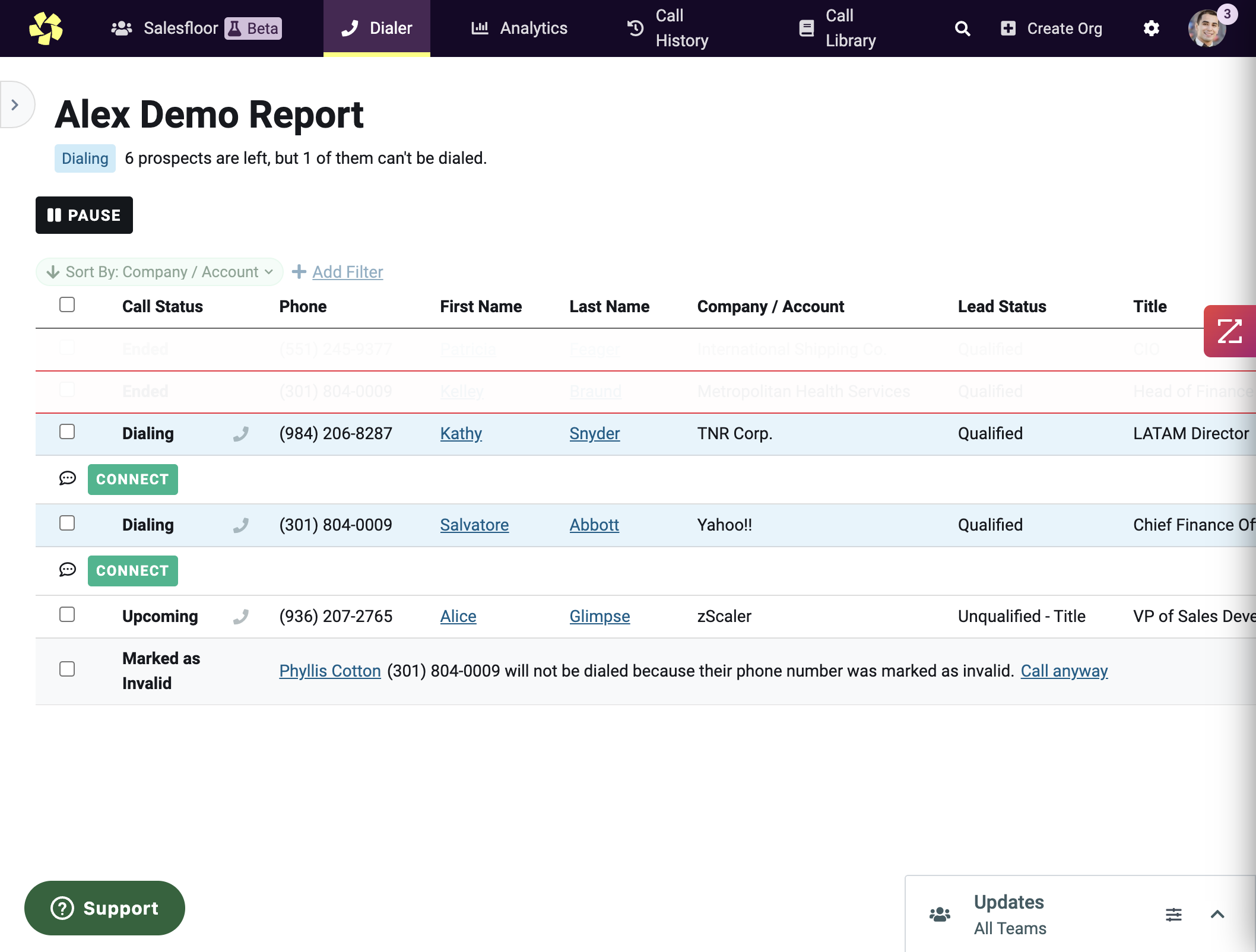Open the search magnifier icon
Screen dimensions: 1256x952
pyautogui.click(x=962, y=28)
